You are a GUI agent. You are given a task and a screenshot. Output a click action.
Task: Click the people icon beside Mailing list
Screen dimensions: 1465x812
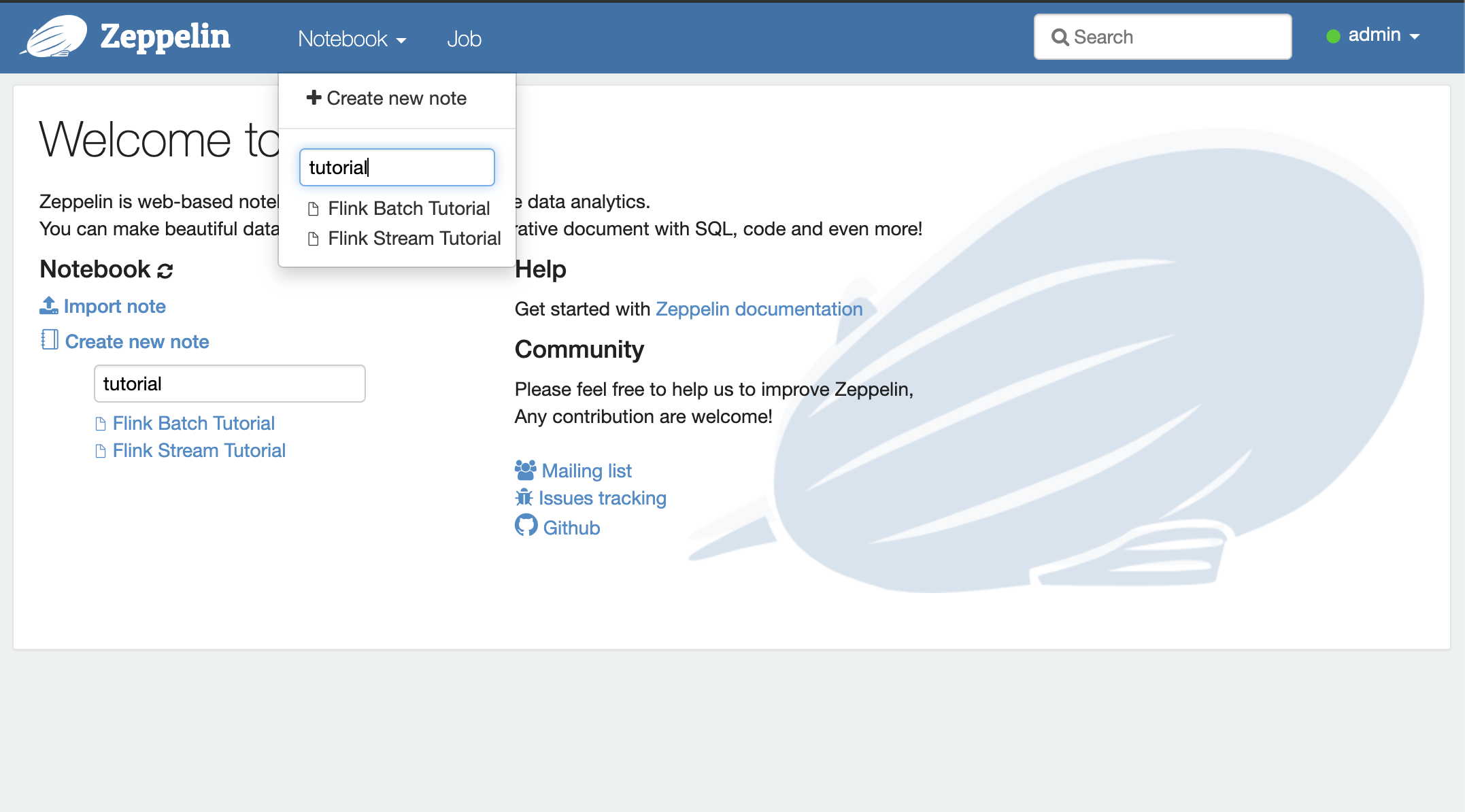click(x=526, y=470)
